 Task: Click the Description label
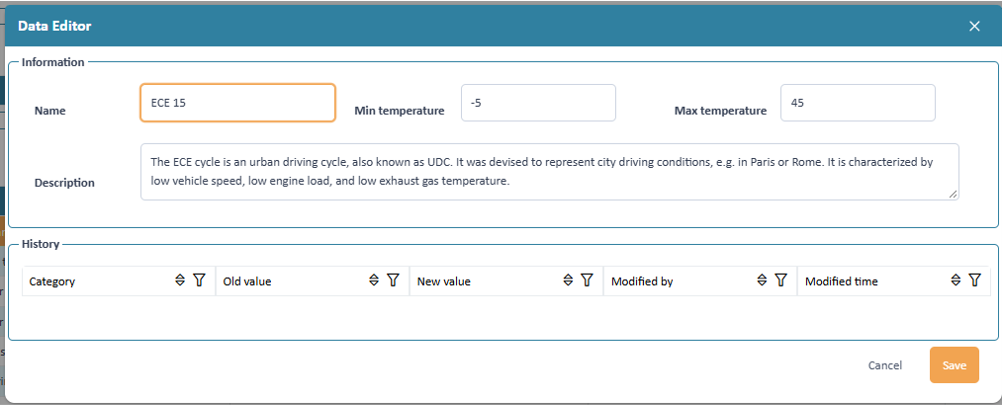pos(65,183)
